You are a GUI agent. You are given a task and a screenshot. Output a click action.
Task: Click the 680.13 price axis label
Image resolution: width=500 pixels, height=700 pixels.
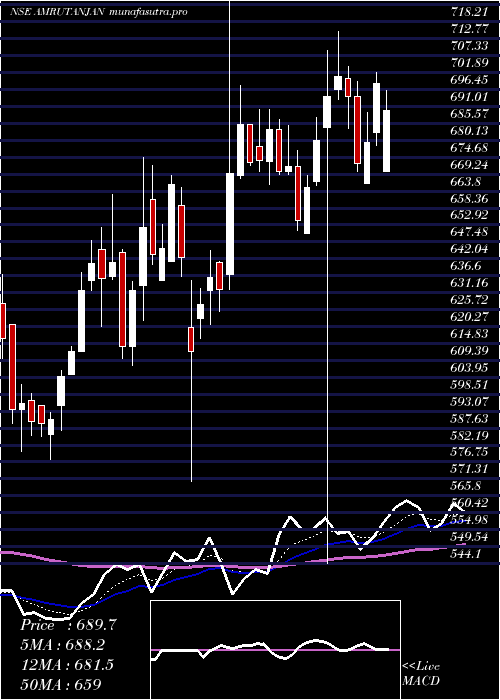click(x=470, y=131)
